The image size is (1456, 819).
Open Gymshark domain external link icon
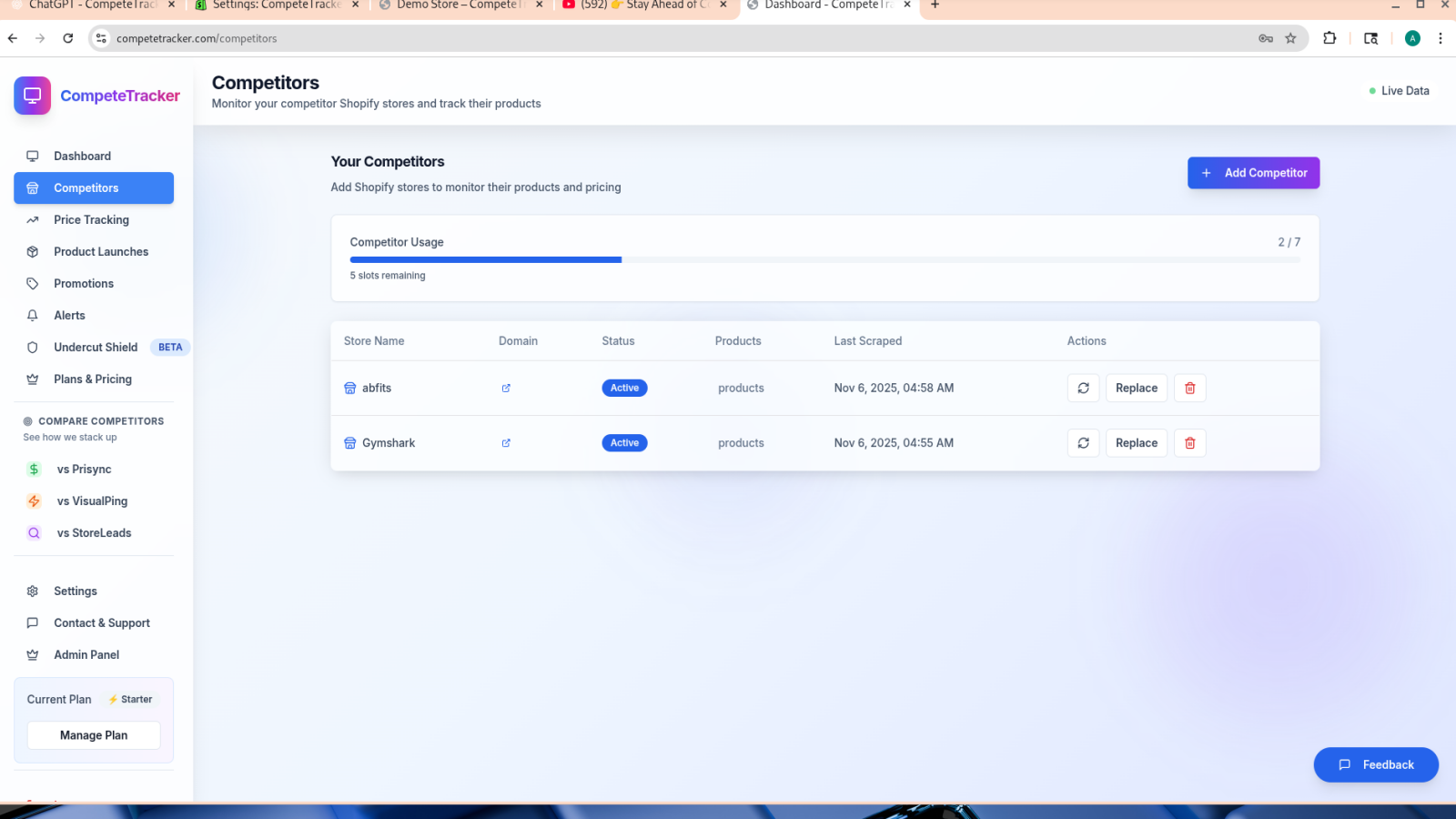tap(506, 443)
